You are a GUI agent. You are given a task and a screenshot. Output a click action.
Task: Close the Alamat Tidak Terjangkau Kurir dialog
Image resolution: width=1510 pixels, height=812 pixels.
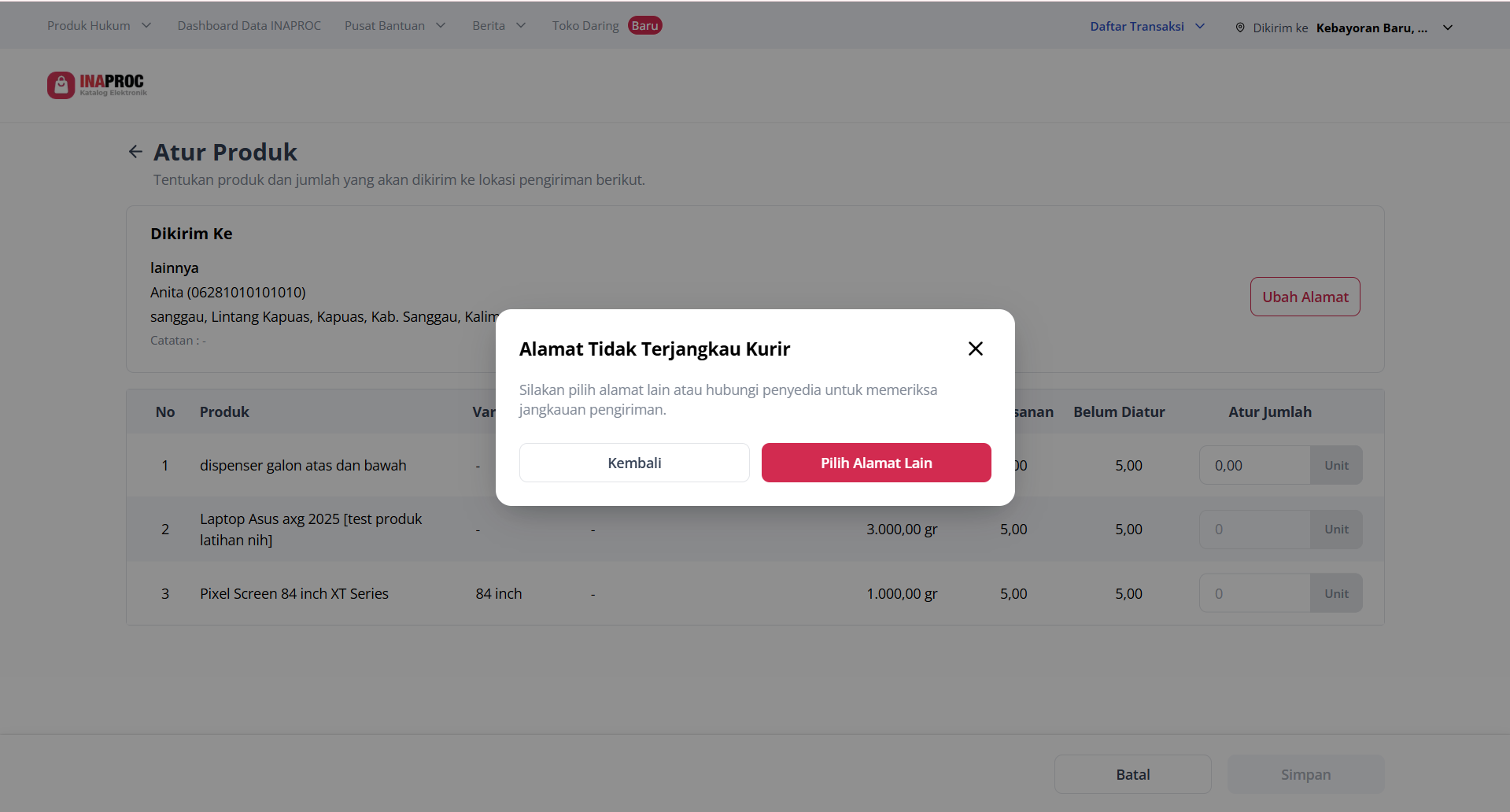pyautogui.click(x=975, y=349)
